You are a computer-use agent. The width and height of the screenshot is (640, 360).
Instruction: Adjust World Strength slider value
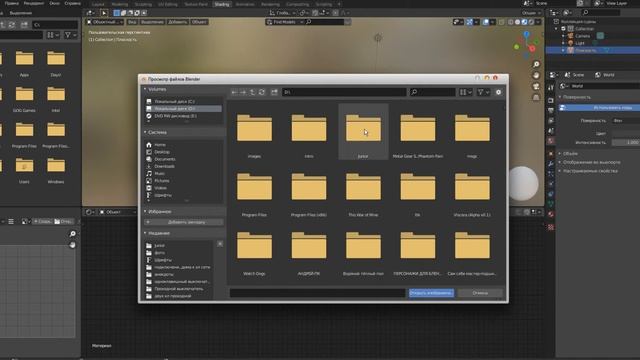(x=626, y=142)
